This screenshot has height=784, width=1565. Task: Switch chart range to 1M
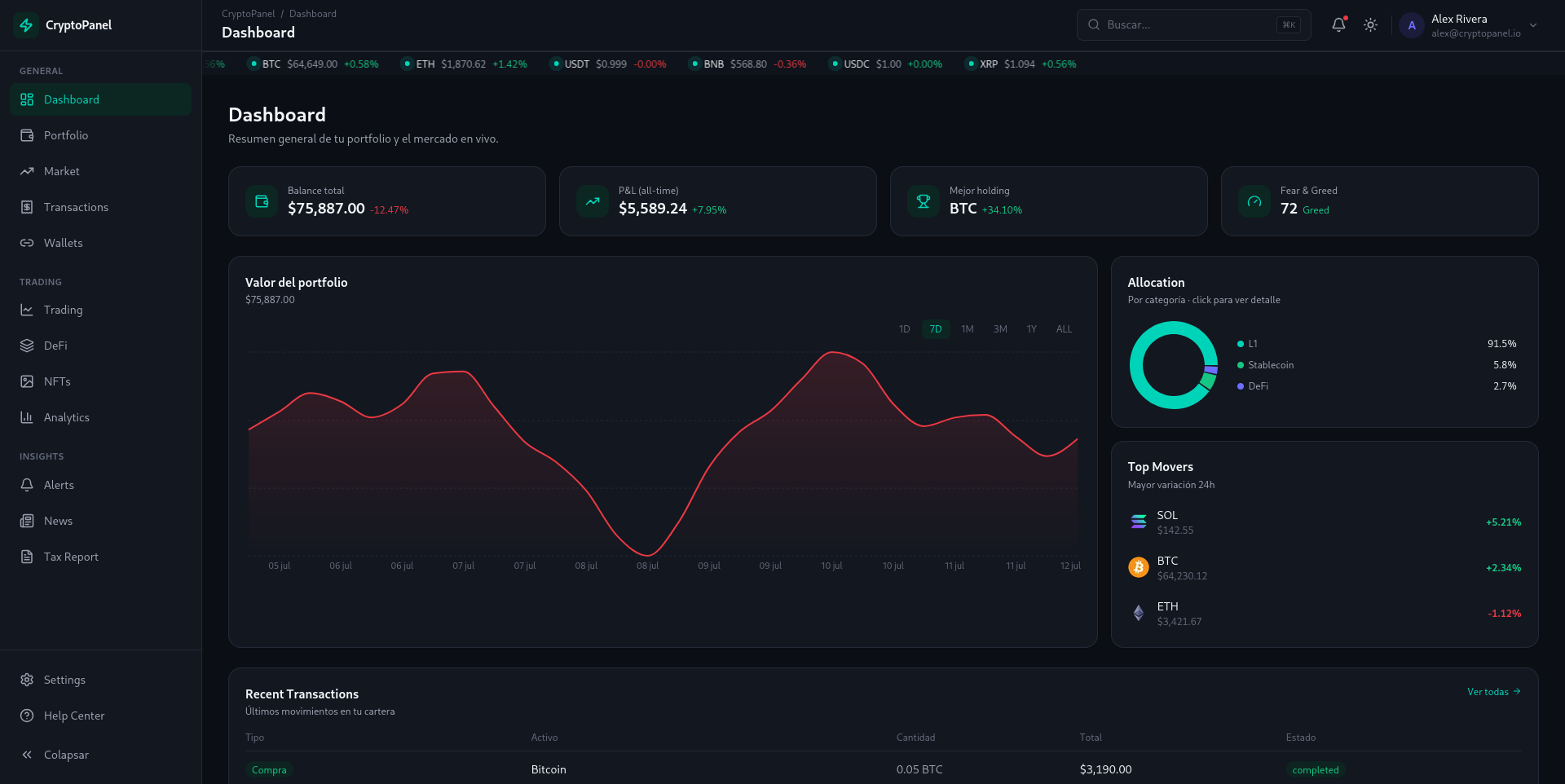click(x=968, y=329)
